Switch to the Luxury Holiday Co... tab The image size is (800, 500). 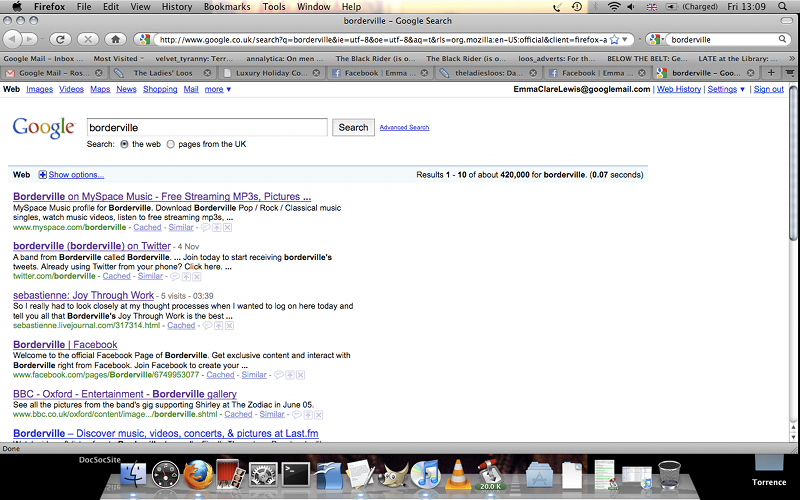pos(271,73)
